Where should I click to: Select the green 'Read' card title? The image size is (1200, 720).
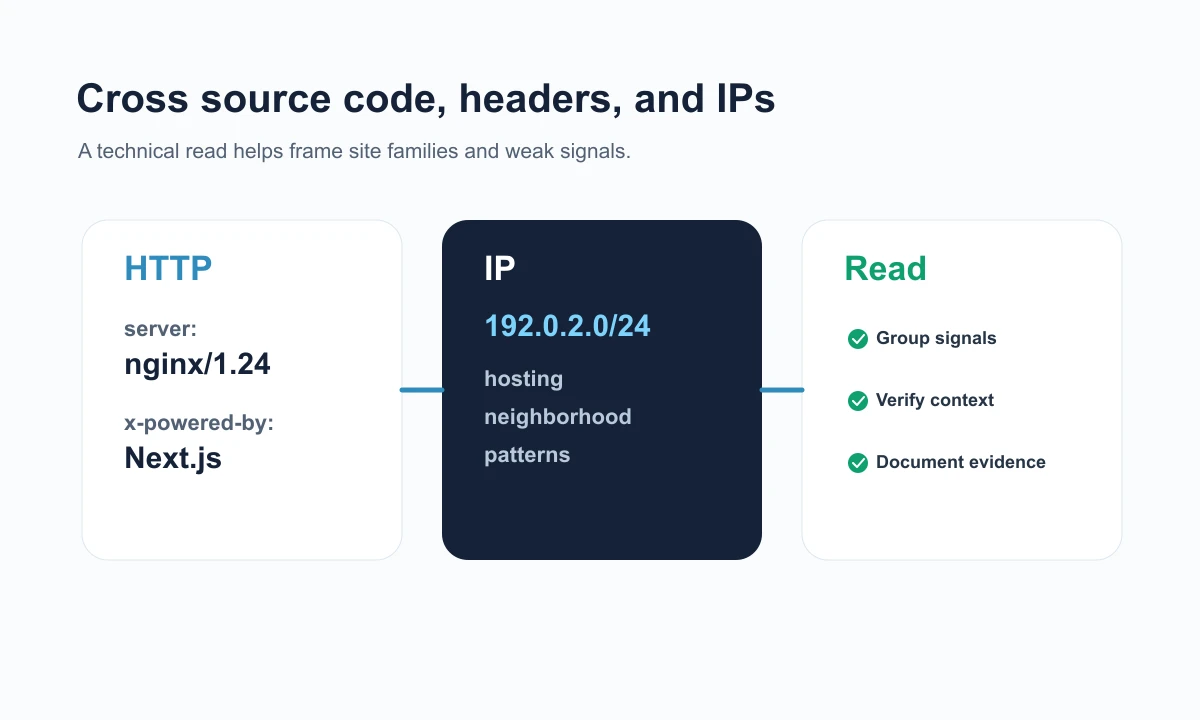point(885,269)
